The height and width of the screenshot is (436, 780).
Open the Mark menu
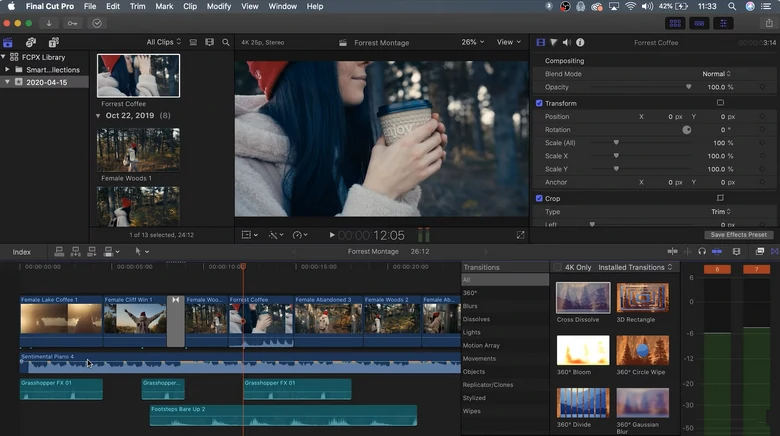(164, 6)
